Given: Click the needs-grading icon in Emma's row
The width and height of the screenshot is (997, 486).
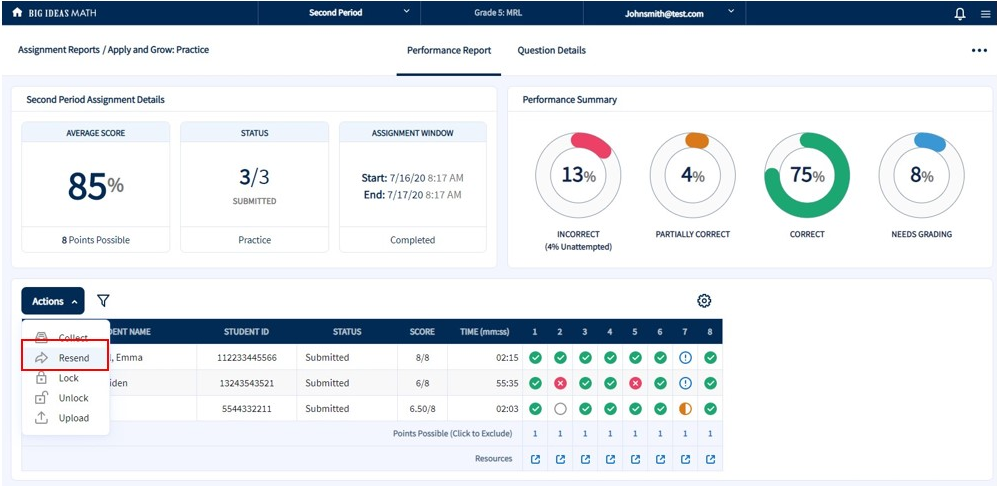Looking at the screenshot, I should 685,357.
